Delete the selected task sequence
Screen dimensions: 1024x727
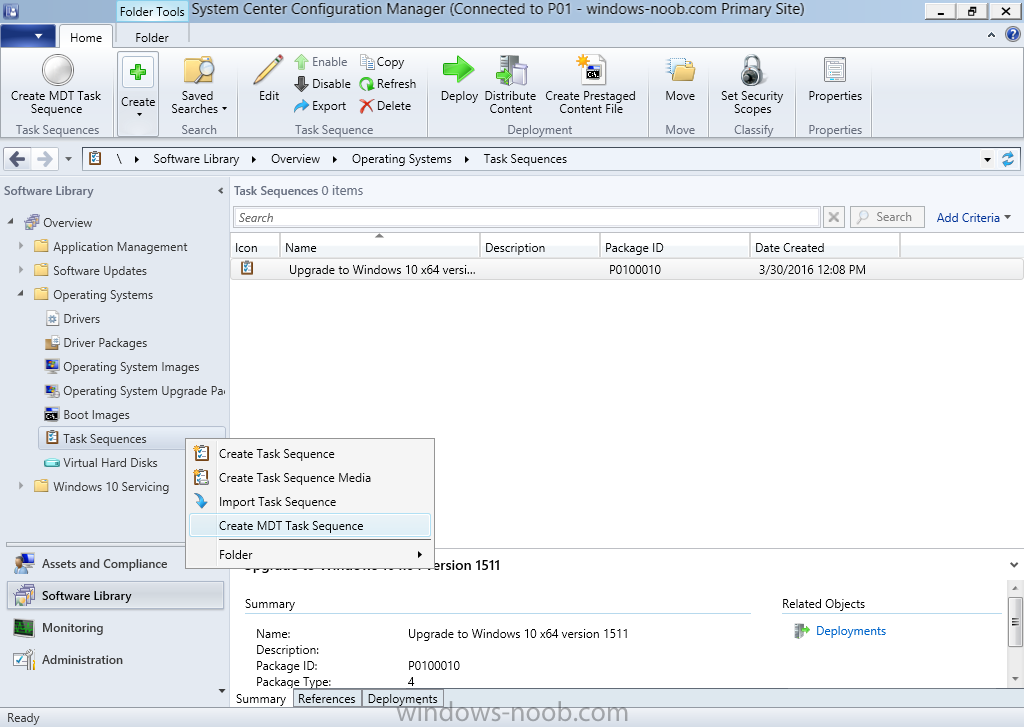(x=385, y=106)
